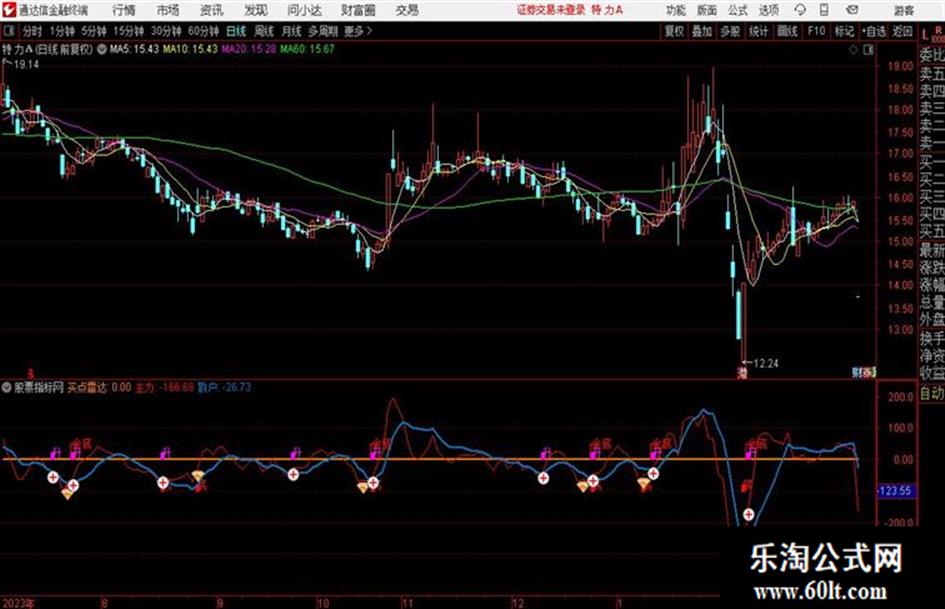Viewport: 945px width, 609px height.
Task: Click the MA60: 15.67 label
Action: point(307,49)
